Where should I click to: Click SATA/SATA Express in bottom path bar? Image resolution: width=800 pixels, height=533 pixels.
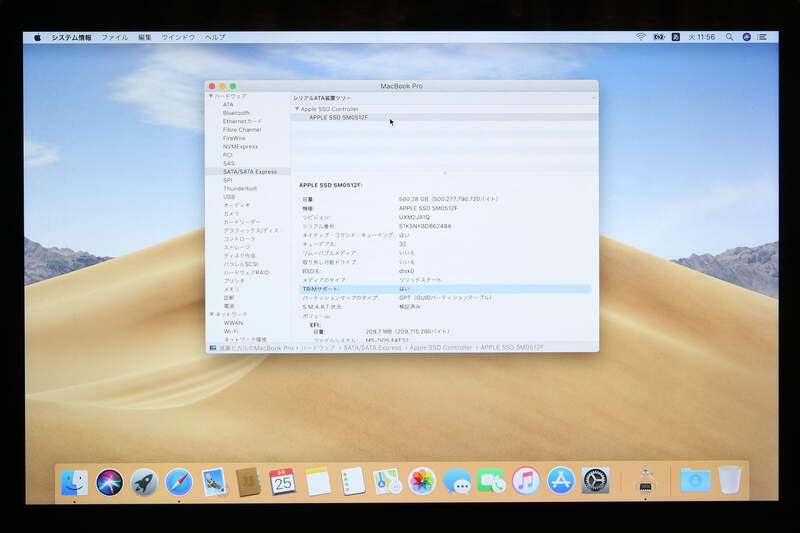click(x=372, y=348)
